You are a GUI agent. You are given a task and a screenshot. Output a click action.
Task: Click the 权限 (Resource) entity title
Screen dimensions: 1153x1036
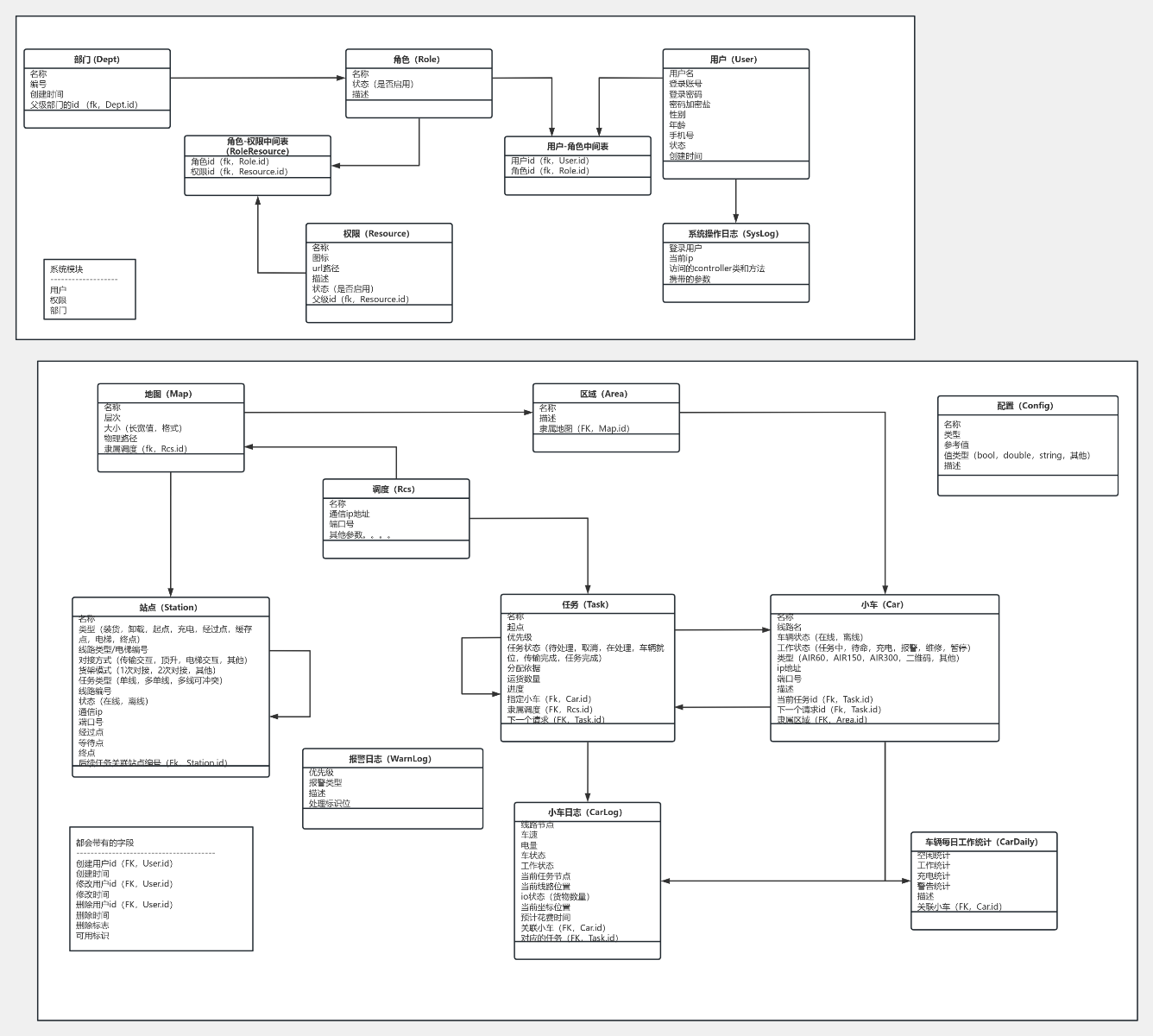(378, 234)
